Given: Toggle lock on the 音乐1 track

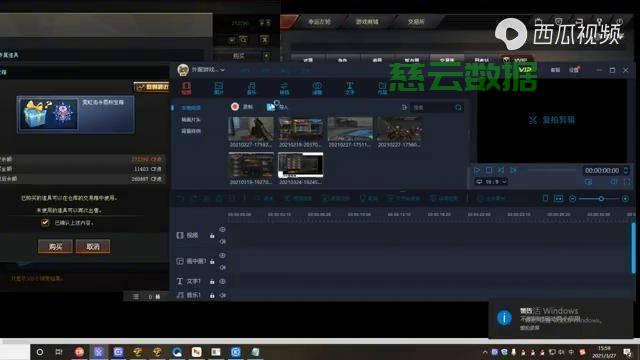Looking at the screenshot, I should click(212, 295).
